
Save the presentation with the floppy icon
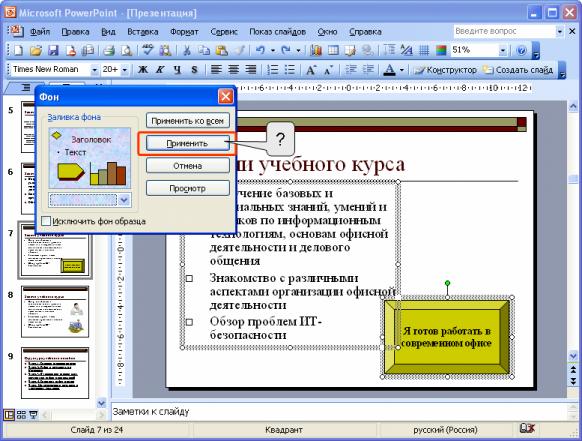click(x=53, y=50)
